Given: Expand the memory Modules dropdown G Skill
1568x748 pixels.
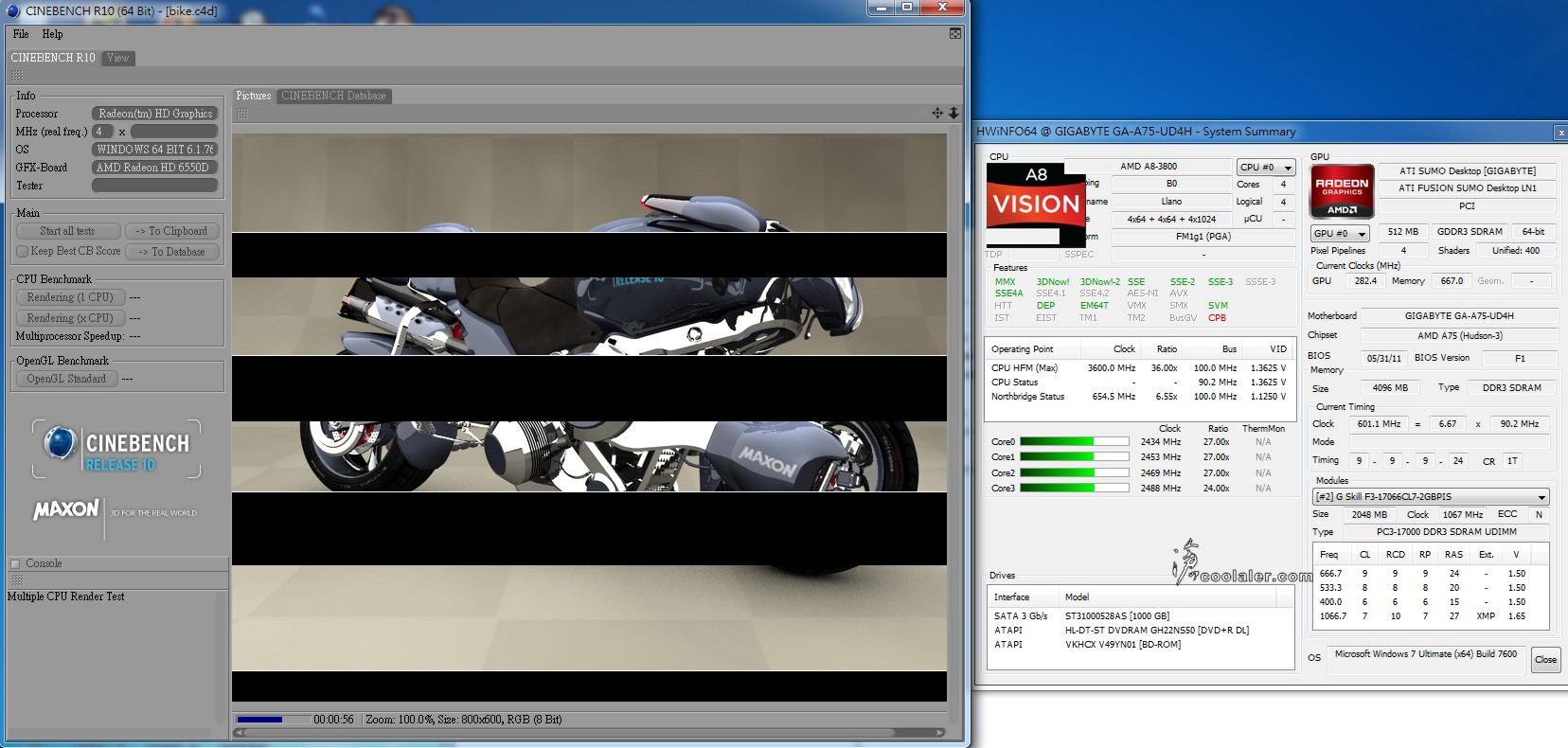Looking at the screenshot, I should tap(1430, 496).
